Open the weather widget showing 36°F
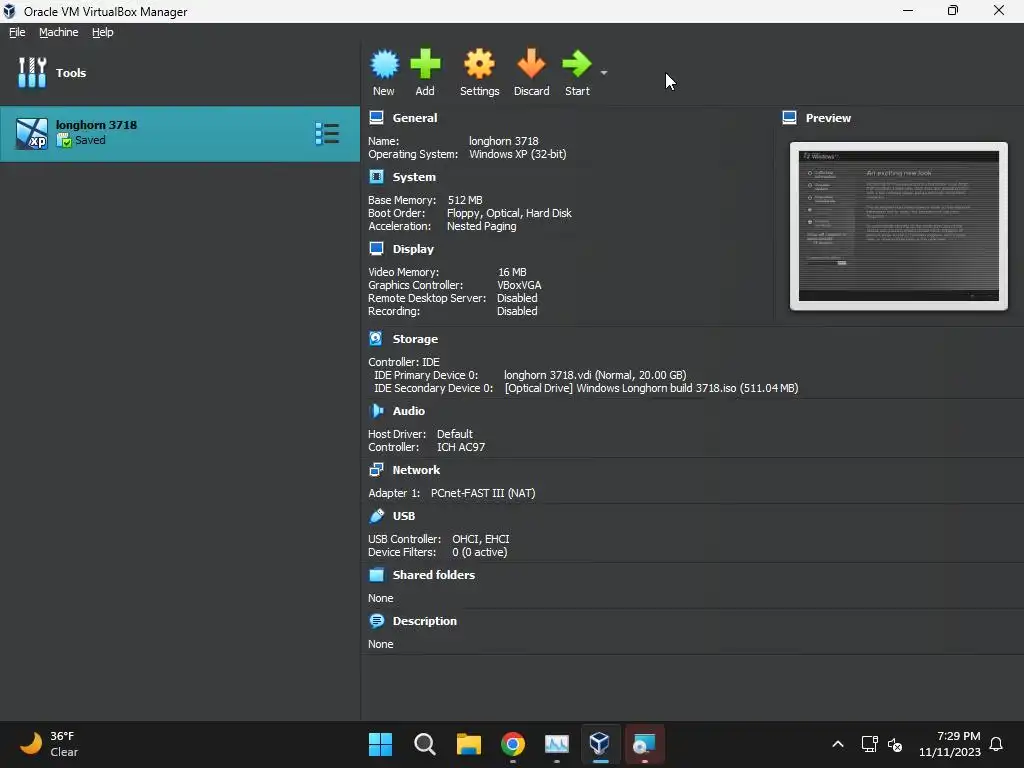The image size is (1024, 768). (49, 744)
